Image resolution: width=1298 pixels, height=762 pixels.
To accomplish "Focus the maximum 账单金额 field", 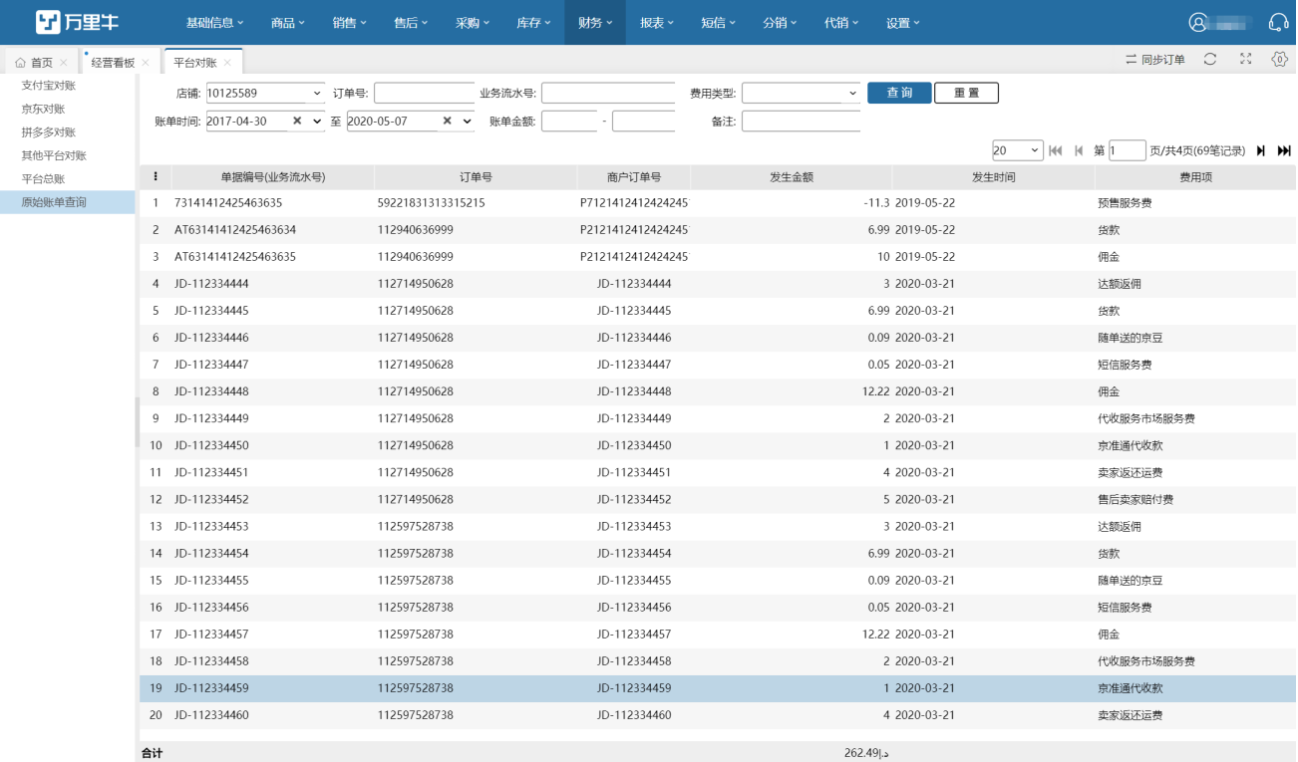I will (x=643, y=121).
